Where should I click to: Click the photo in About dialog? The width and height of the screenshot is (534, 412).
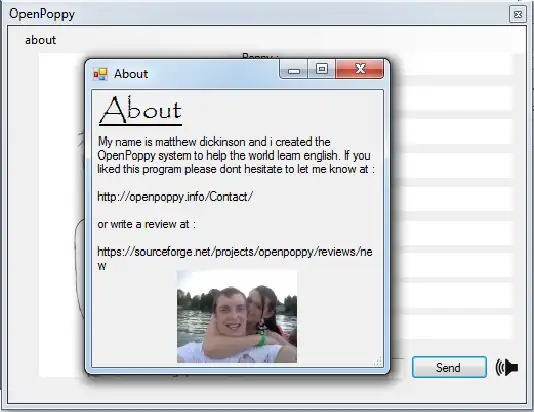pyautogui.click(x=237, y=317)
